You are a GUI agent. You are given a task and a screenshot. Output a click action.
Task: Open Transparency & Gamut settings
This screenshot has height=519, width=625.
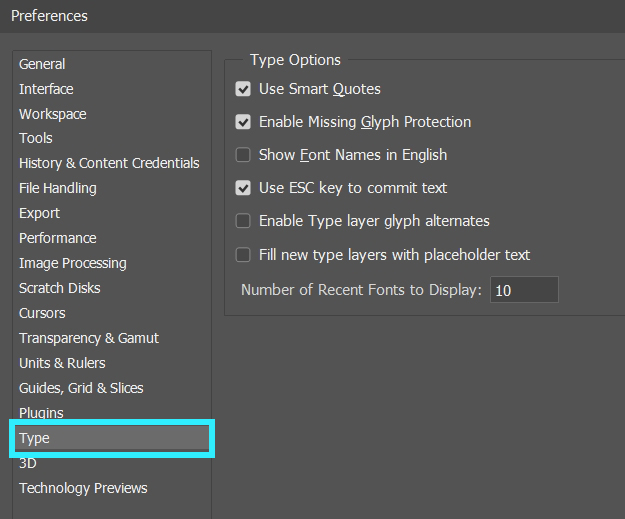(x=89, y=338)
